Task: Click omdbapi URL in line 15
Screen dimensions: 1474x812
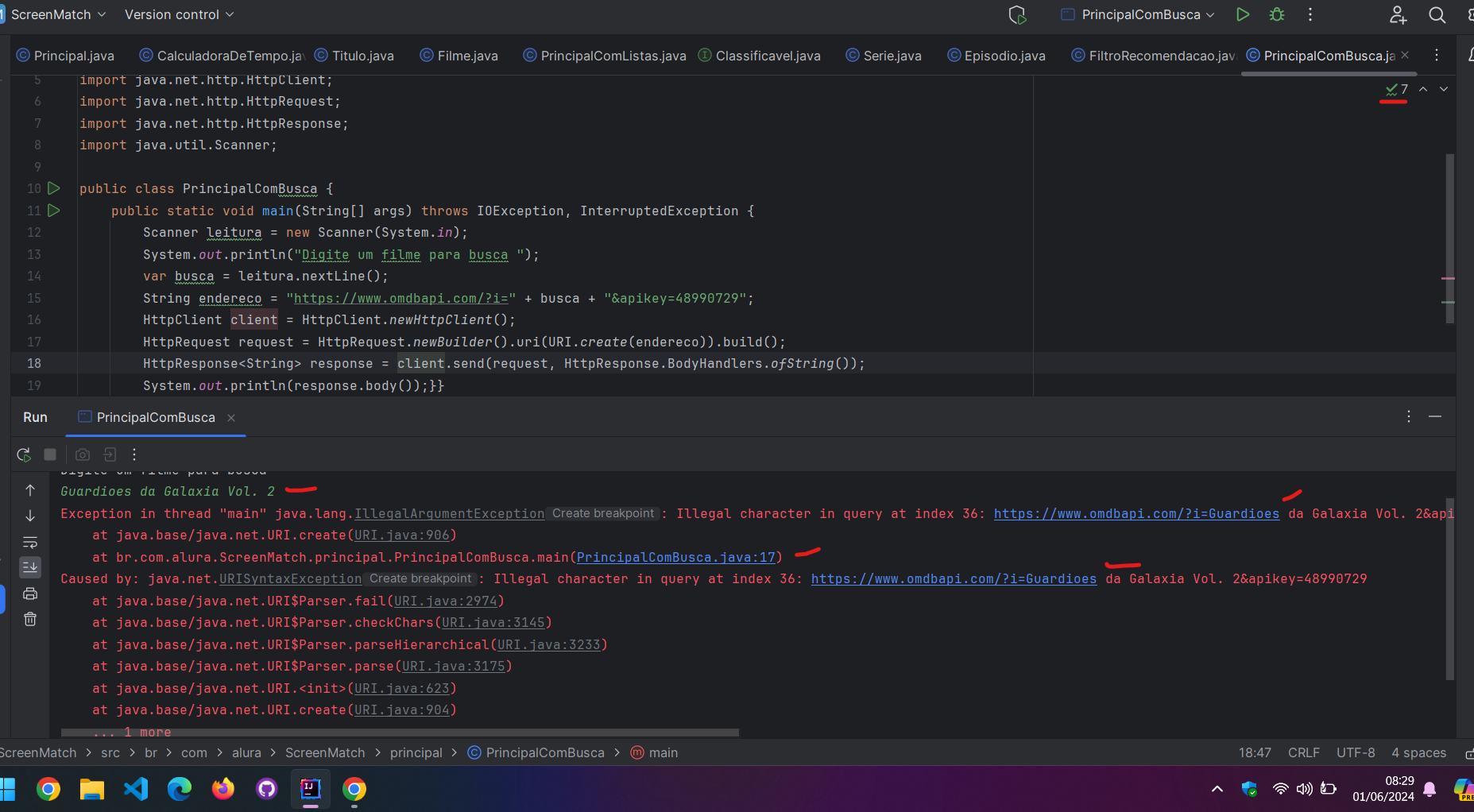Action: coord(400,298)
